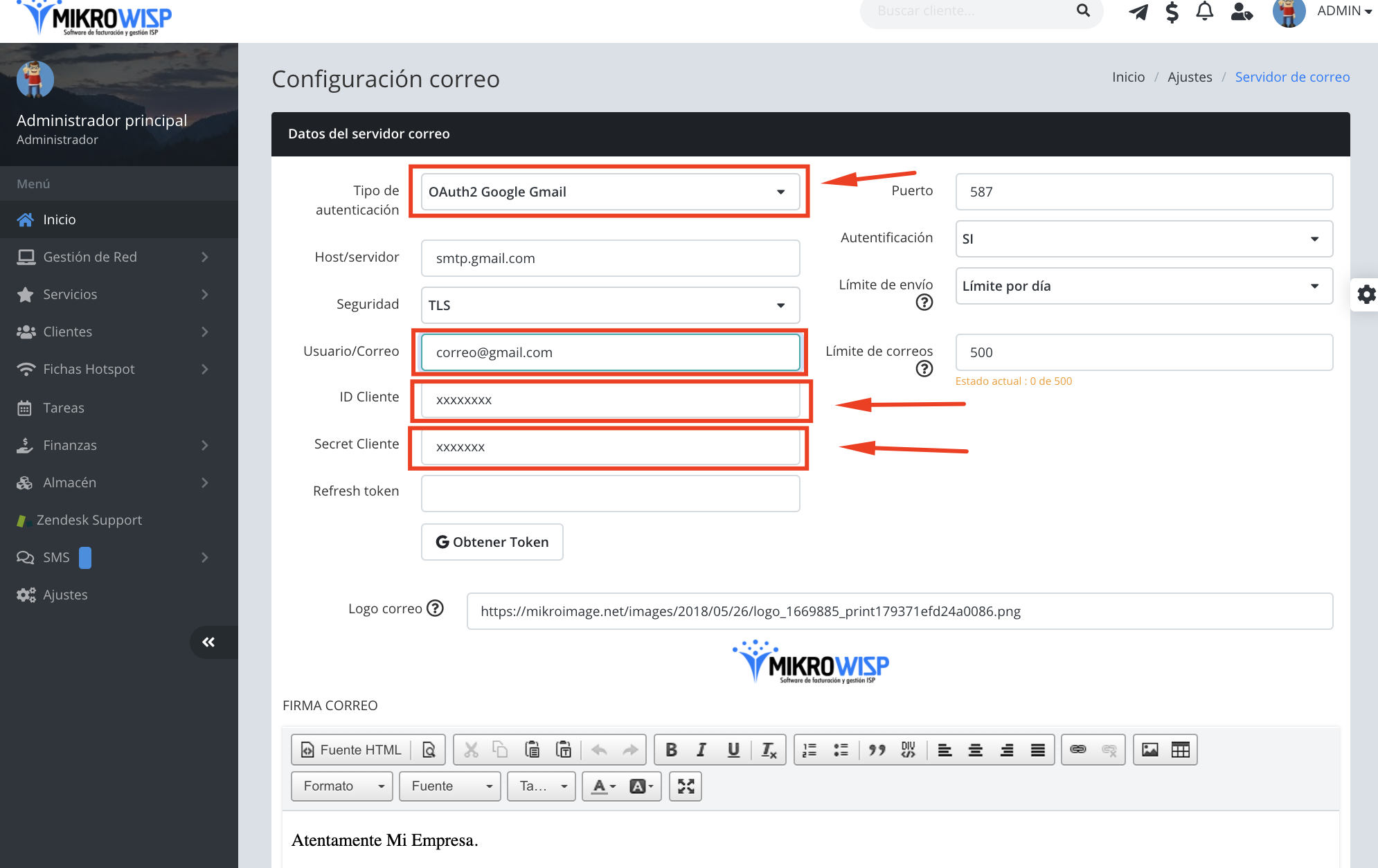Image resolution: width=1378 pixels, height=868 pixels.
Task: Toggle italic in signature editor
Action: (x=701, y=750)
